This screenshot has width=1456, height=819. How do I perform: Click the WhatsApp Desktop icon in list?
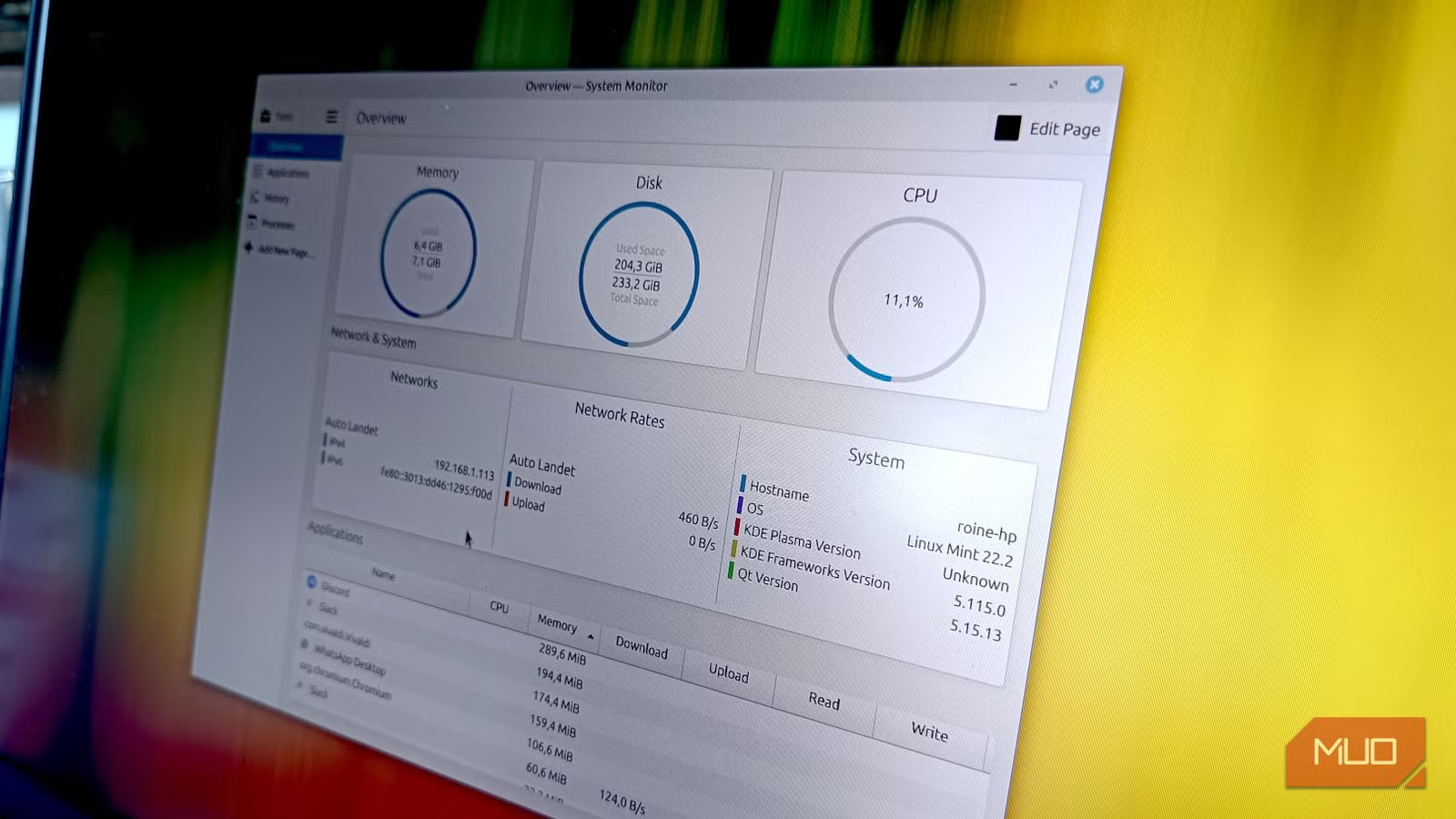click(x=305, y=644)
